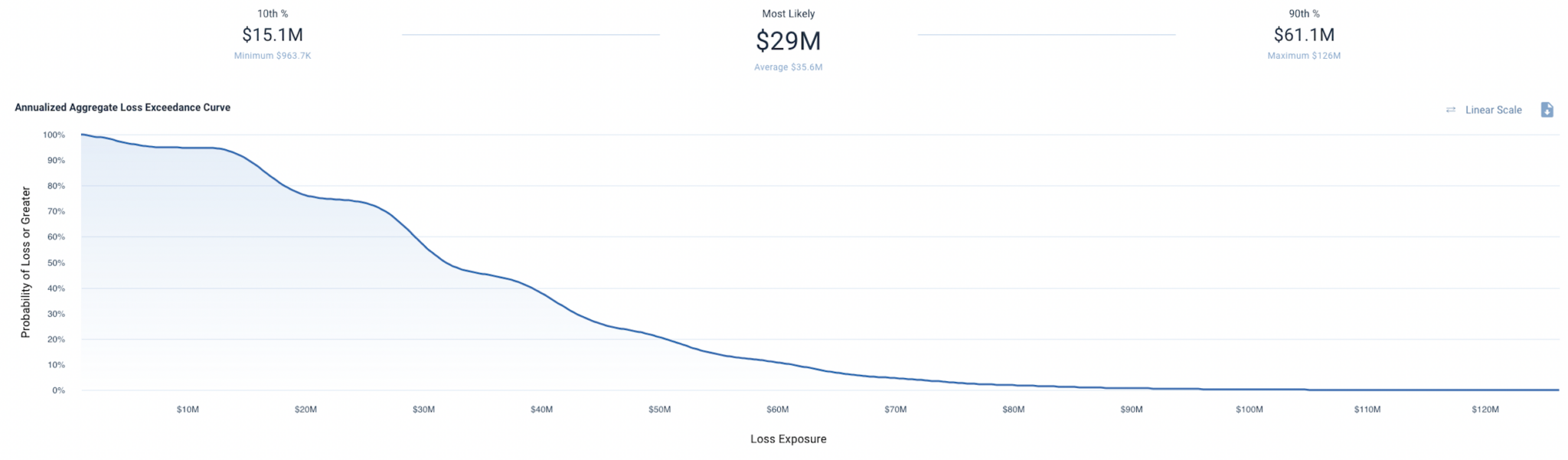The width and height of the screenshot is (1568, 460).
Task: Click the Annualized Aggregate Loss Exceedance Curve title
Action: click(122, 108)
